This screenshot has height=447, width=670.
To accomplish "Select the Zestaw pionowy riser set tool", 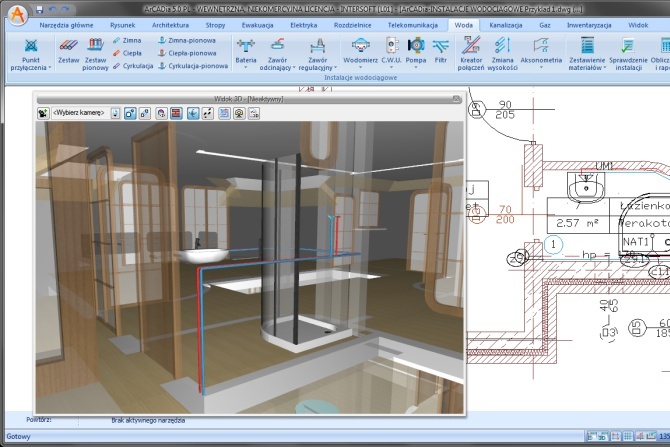I will [95, 54].
